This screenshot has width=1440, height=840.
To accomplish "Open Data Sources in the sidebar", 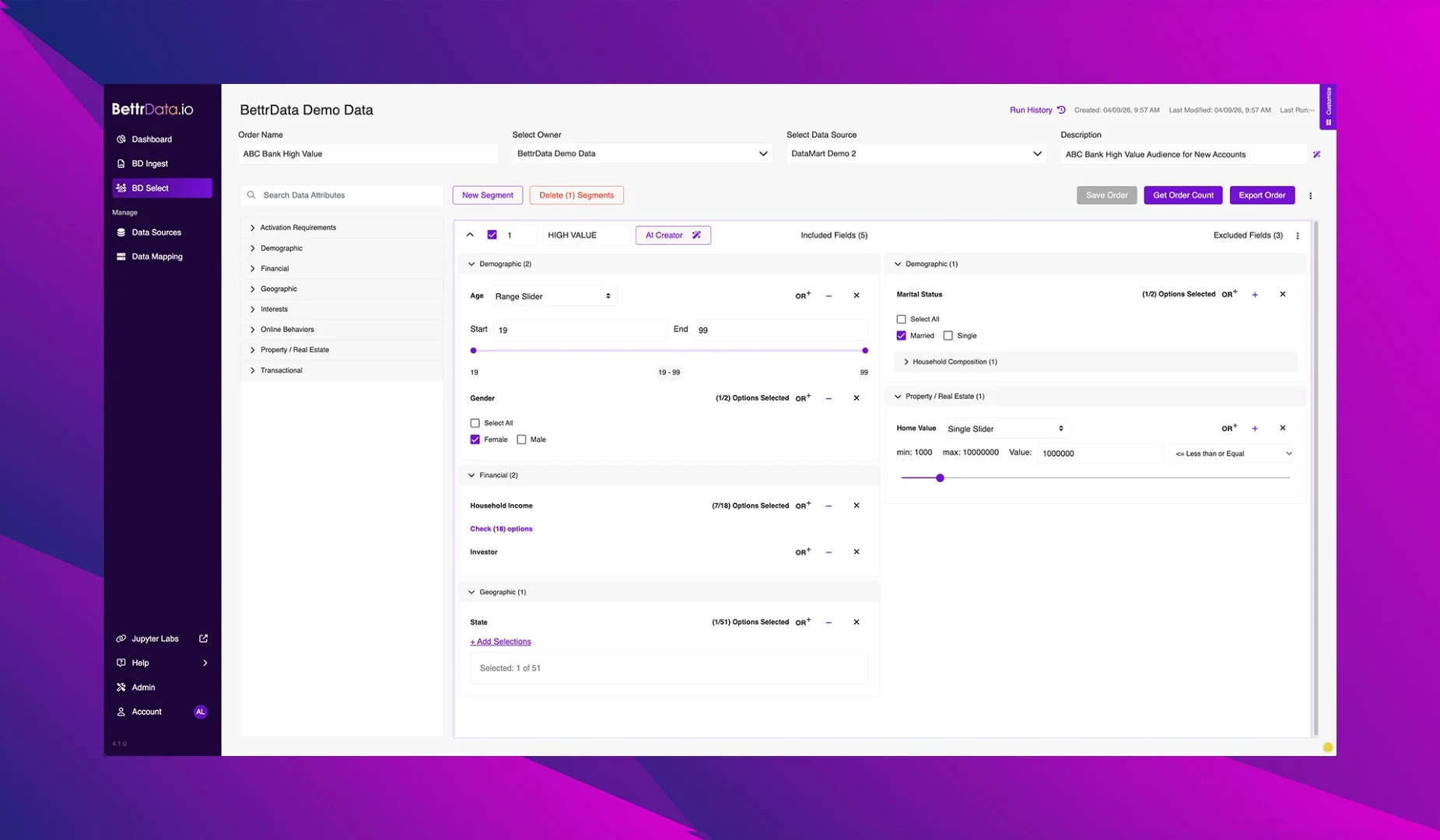I will 156,233.
